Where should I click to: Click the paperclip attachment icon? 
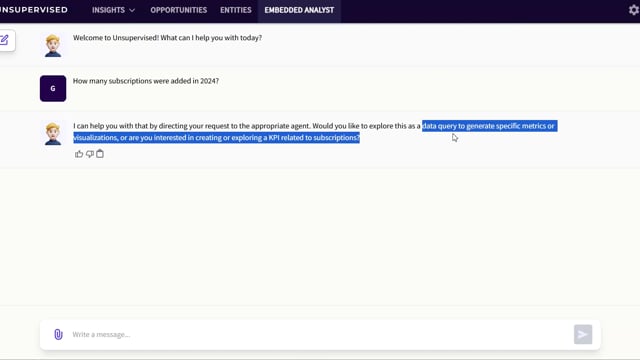(x=58, y=334)
